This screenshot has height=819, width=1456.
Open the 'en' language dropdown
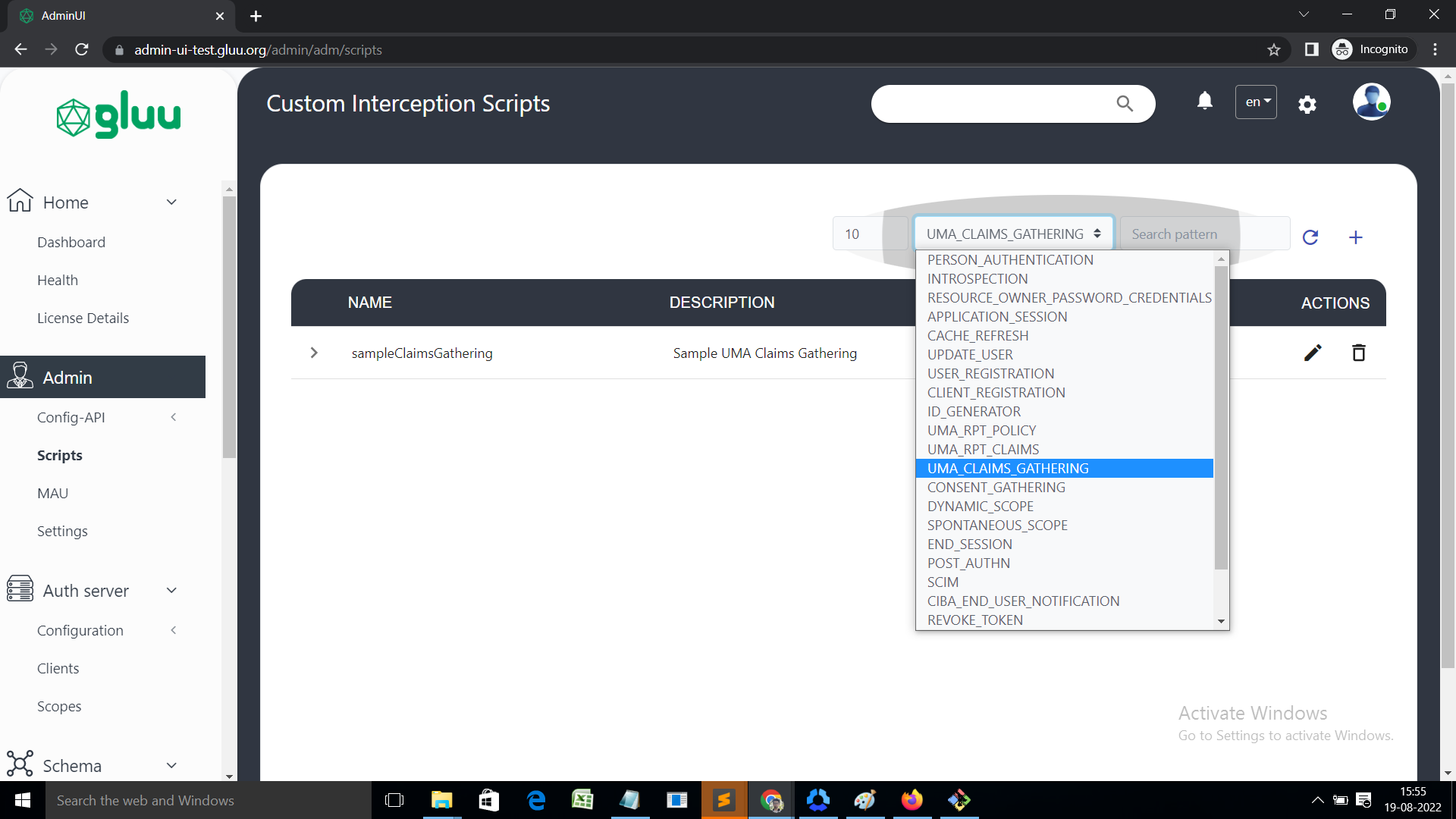pyautogui.click(x=1255, y=102)
